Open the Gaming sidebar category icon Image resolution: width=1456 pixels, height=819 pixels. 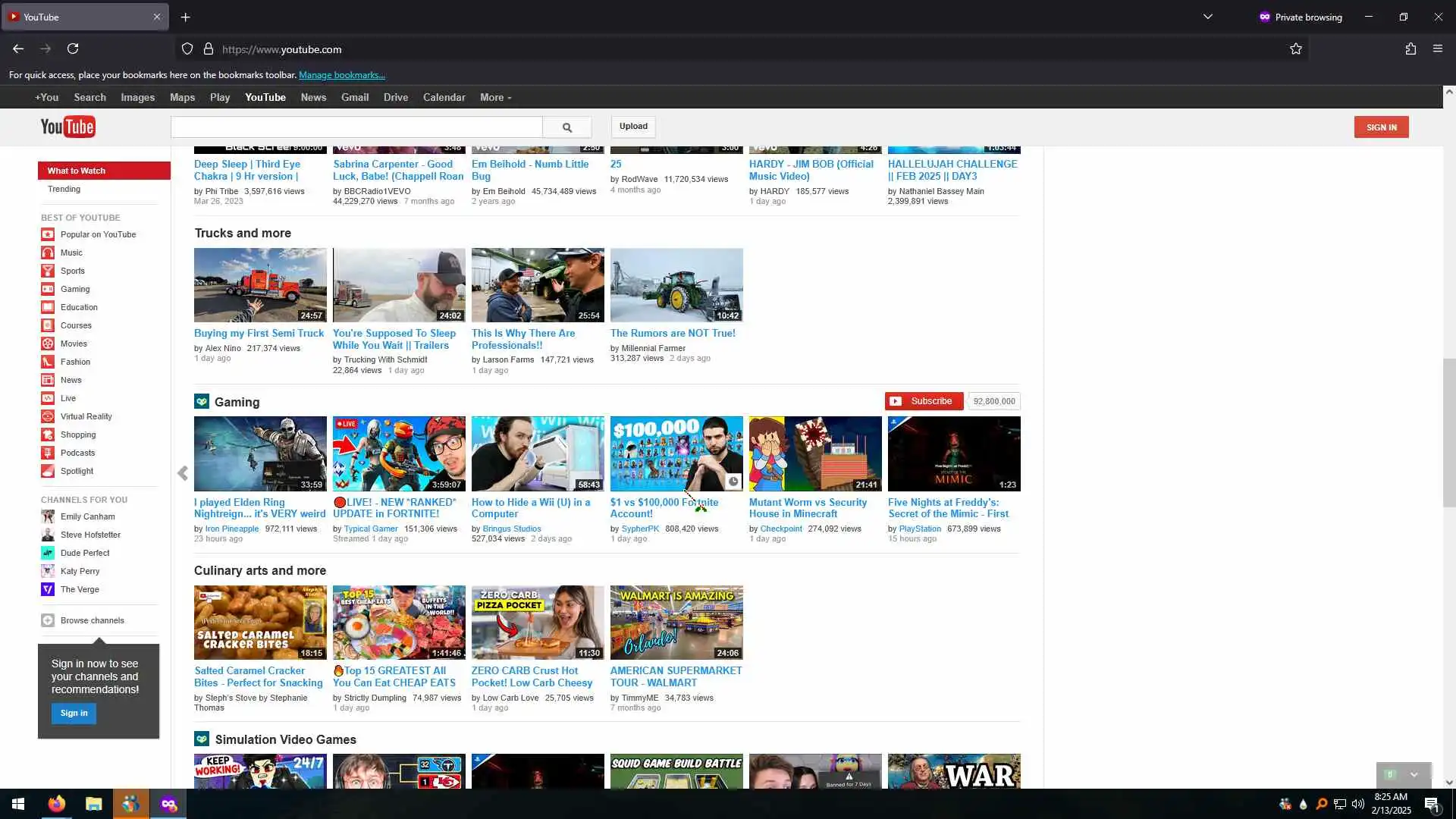[x=48, y=289]
